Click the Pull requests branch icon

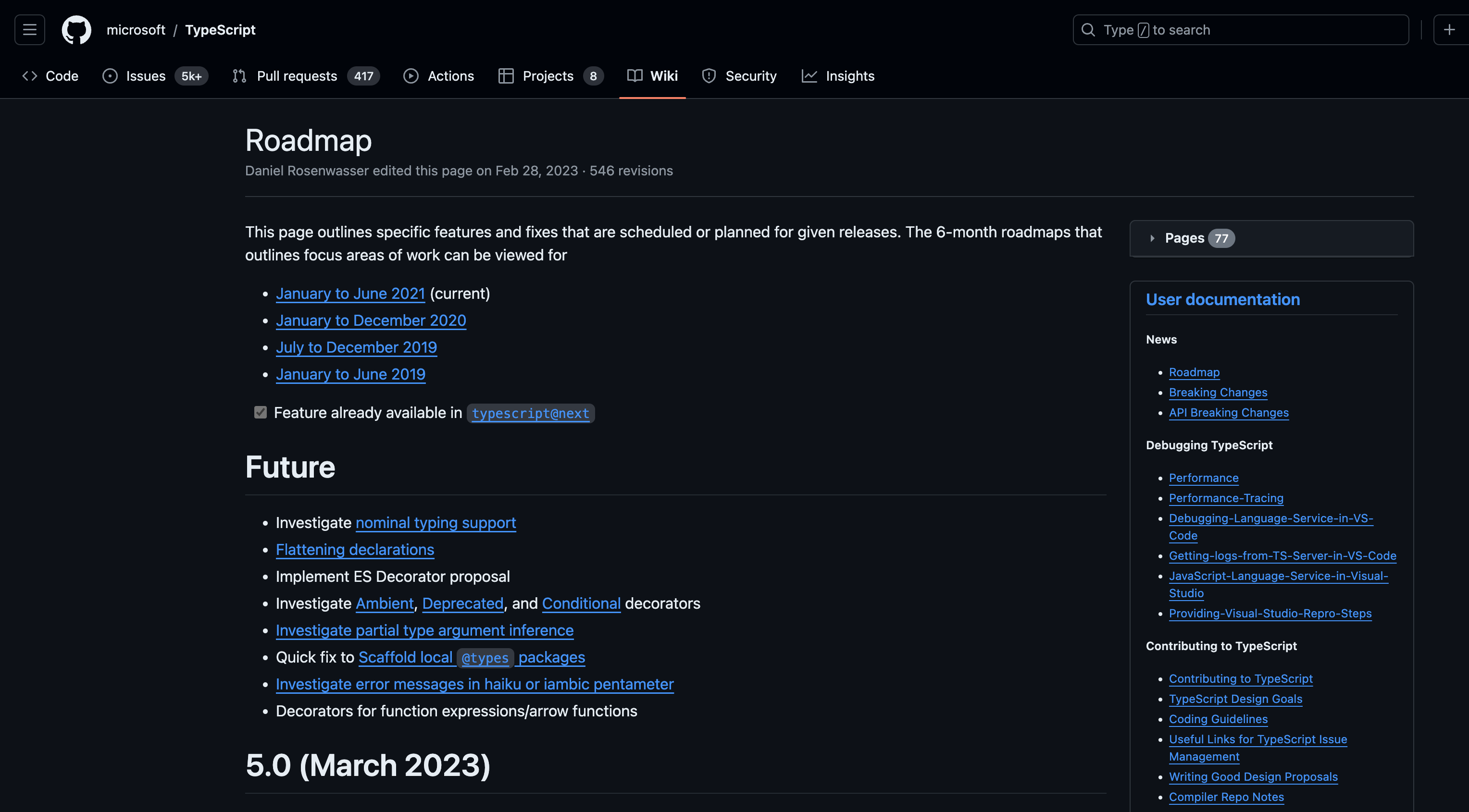pyautogui.click(x=239, y=76)
